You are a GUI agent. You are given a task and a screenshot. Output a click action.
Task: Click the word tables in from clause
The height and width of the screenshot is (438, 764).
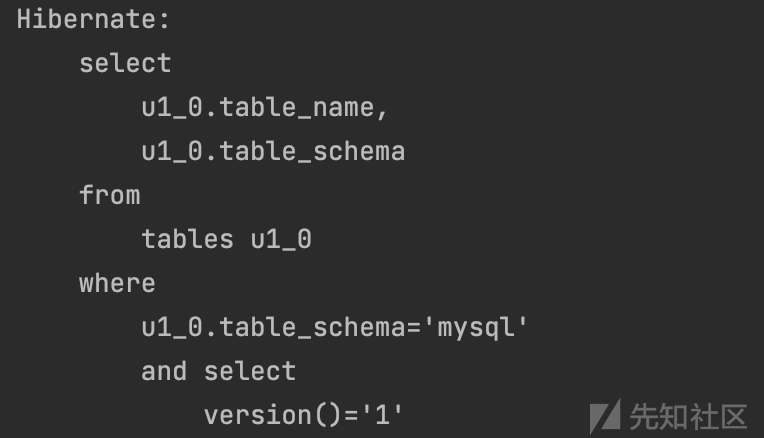[x=188, y=239]
